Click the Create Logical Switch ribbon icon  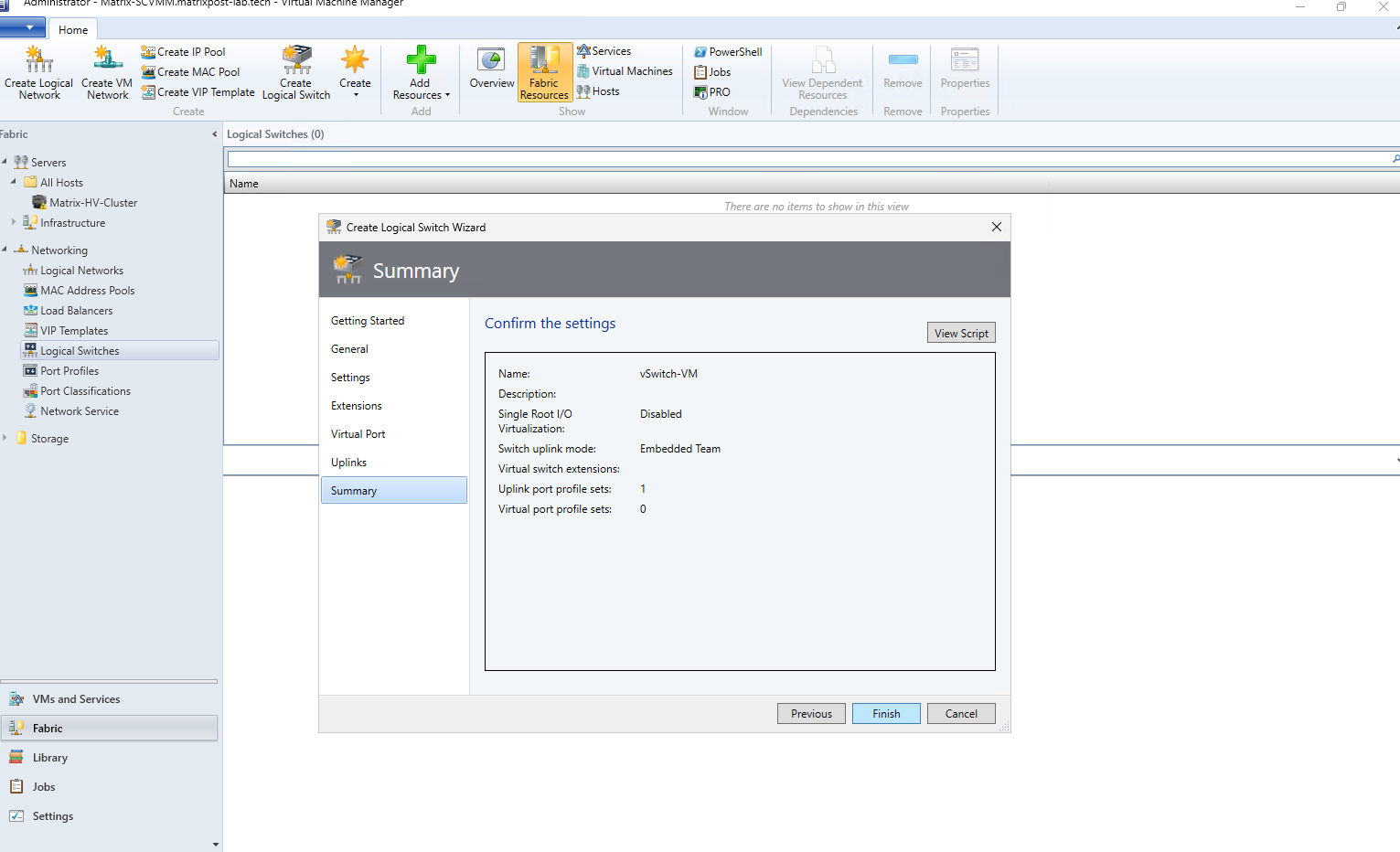pos(296,72)
